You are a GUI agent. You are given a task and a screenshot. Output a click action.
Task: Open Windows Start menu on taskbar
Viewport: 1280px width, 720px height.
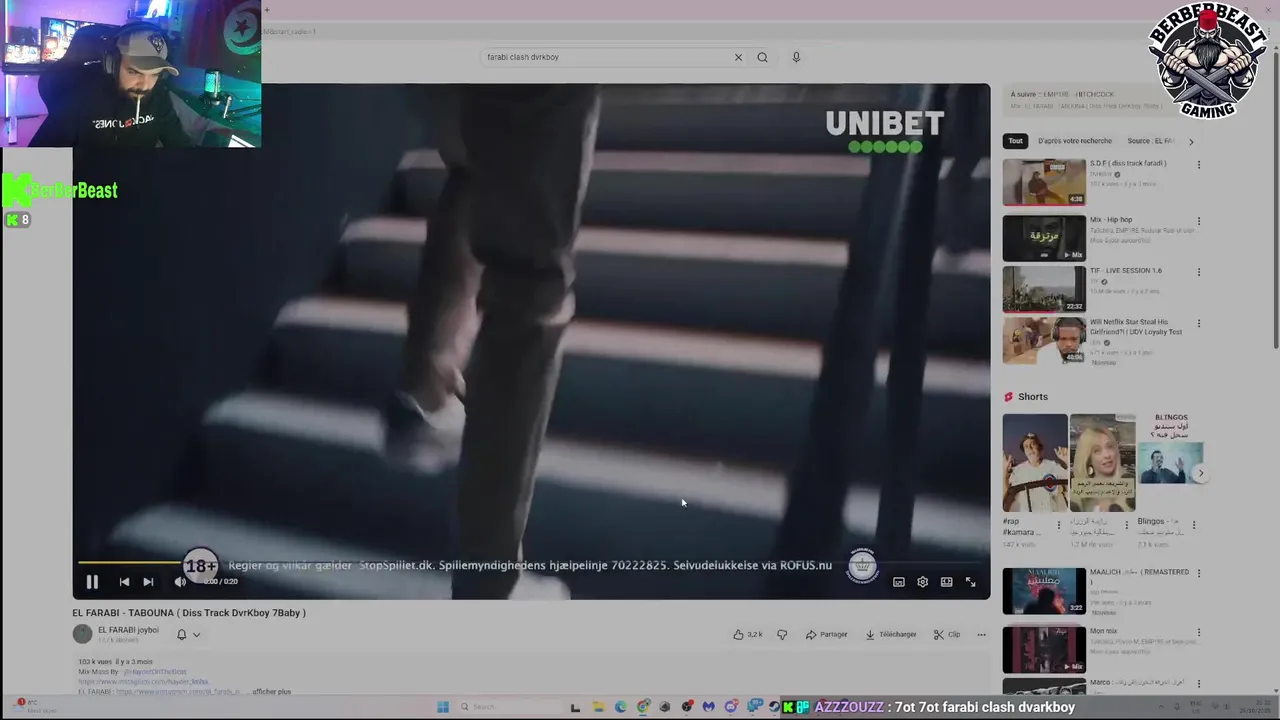click(x=443, y=707)
